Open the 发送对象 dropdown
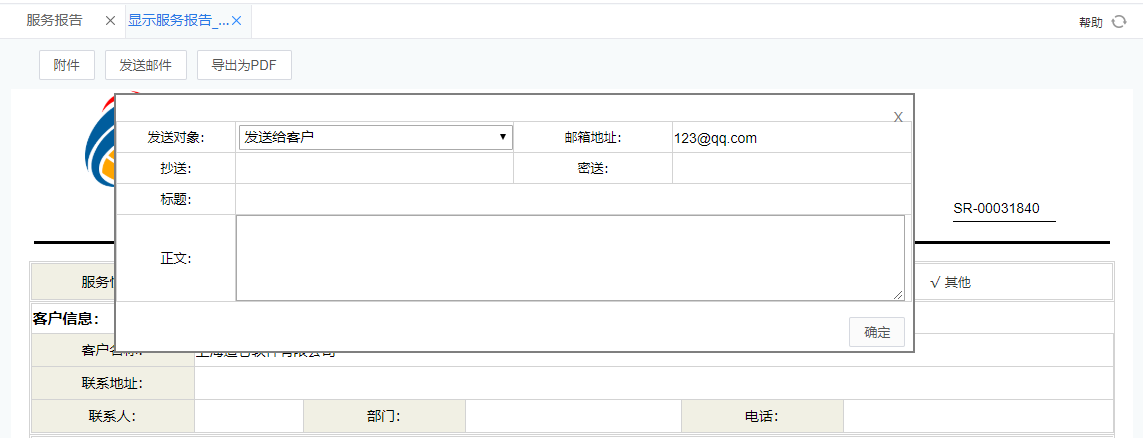The height and width of the screenshot is (438, 1143). [x=375, y=138]
